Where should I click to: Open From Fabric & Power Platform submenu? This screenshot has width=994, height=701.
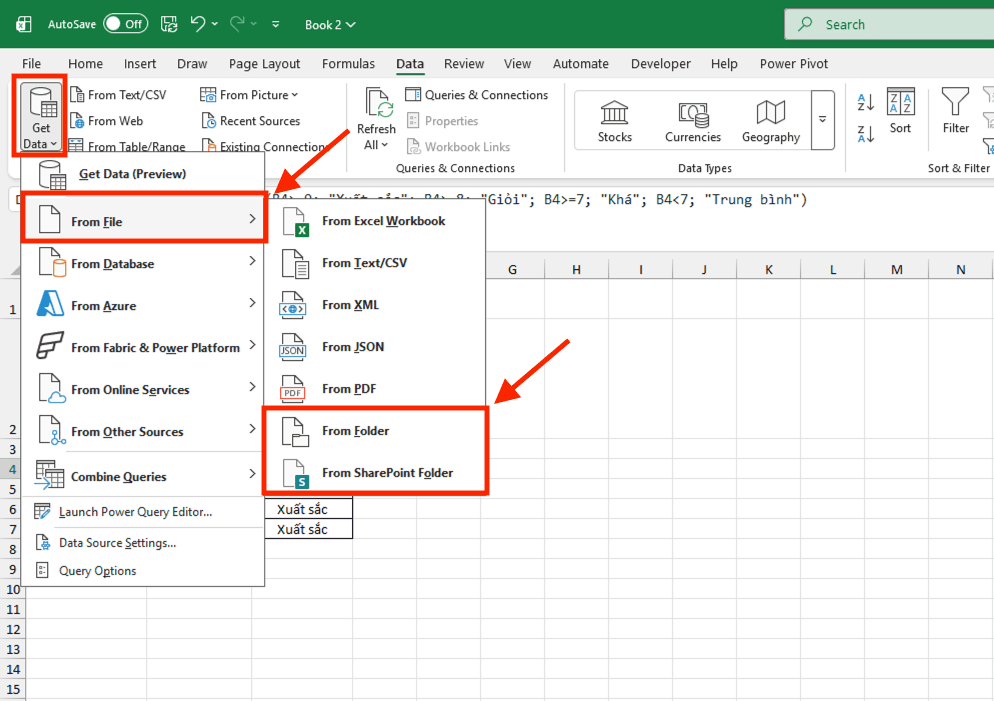tap(144, 347)
